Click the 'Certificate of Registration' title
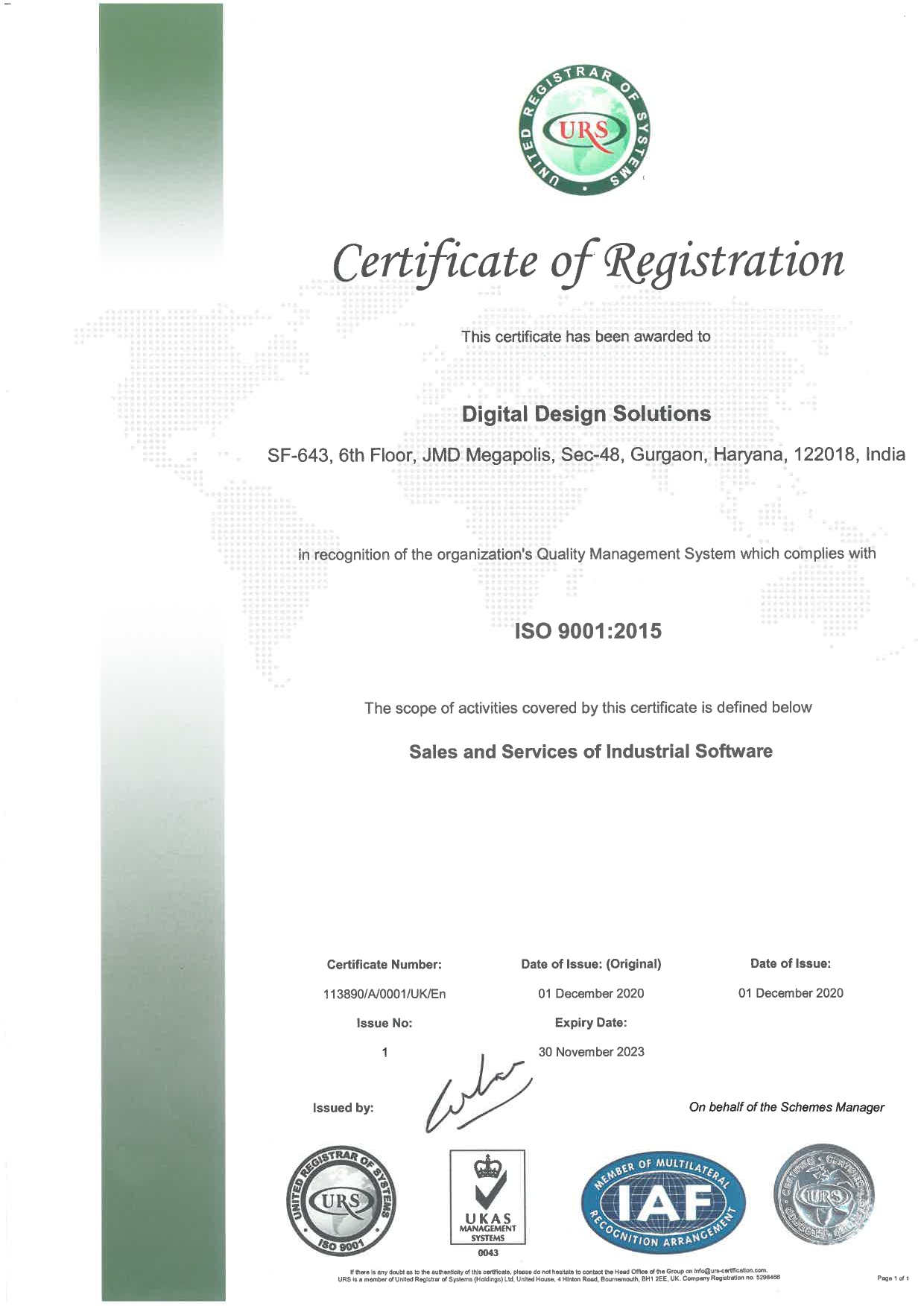The image size is (924, 1306). [589, 262]
